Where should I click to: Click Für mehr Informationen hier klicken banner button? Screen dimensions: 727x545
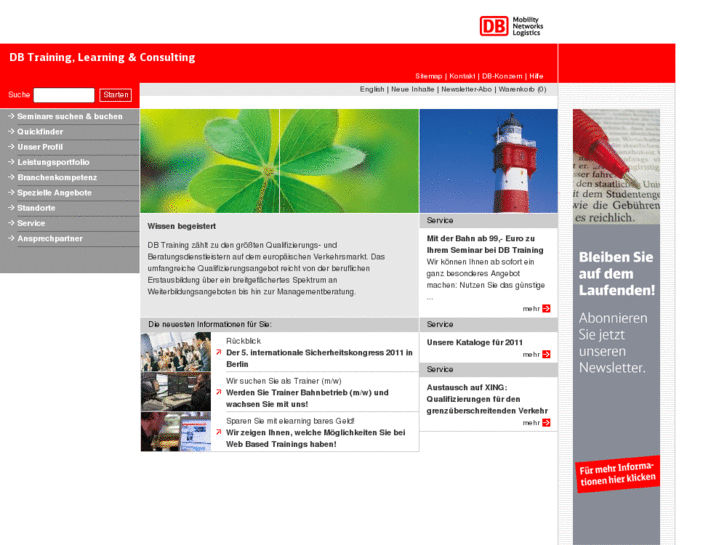(617, 474)
